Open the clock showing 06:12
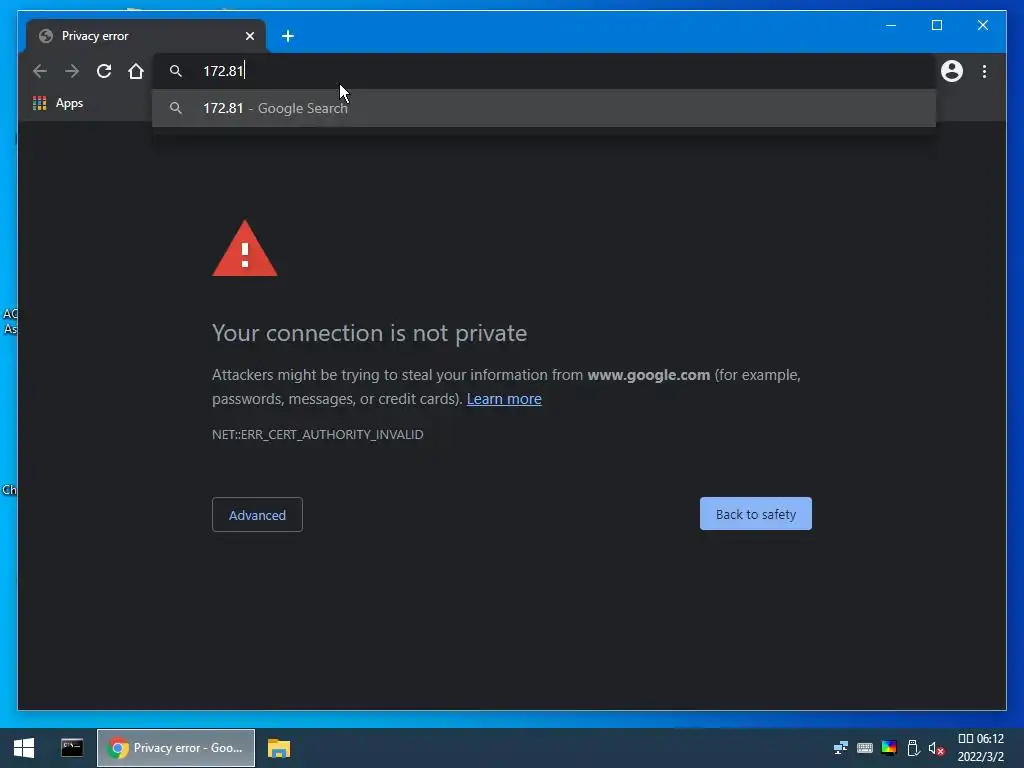Image resolution: width=1024 pixels, height=768 pixels. point(980,748)
